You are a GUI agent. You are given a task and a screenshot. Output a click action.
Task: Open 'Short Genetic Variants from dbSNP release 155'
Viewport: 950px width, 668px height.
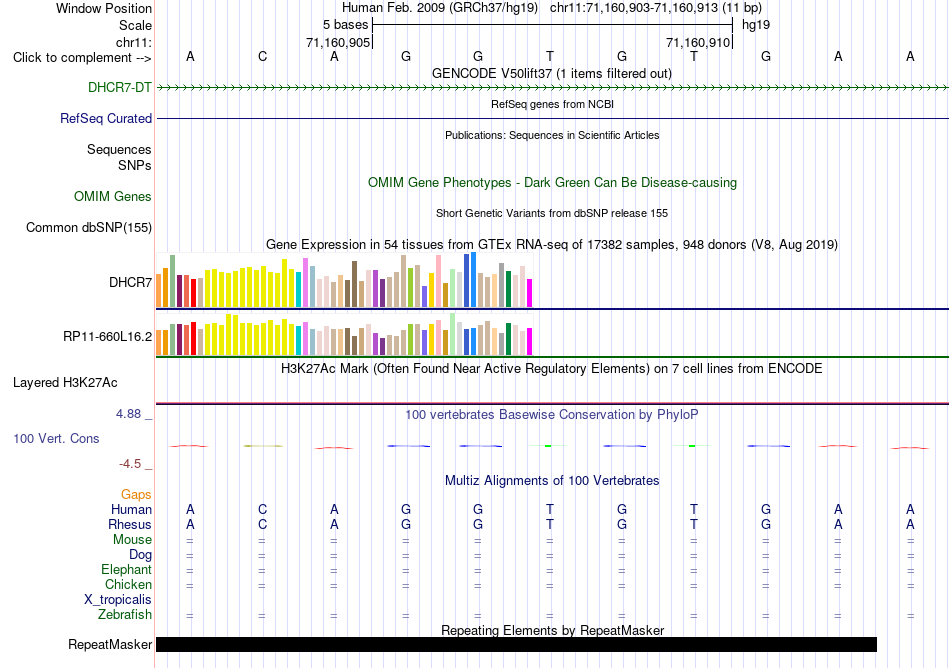[x=552, y=213]
